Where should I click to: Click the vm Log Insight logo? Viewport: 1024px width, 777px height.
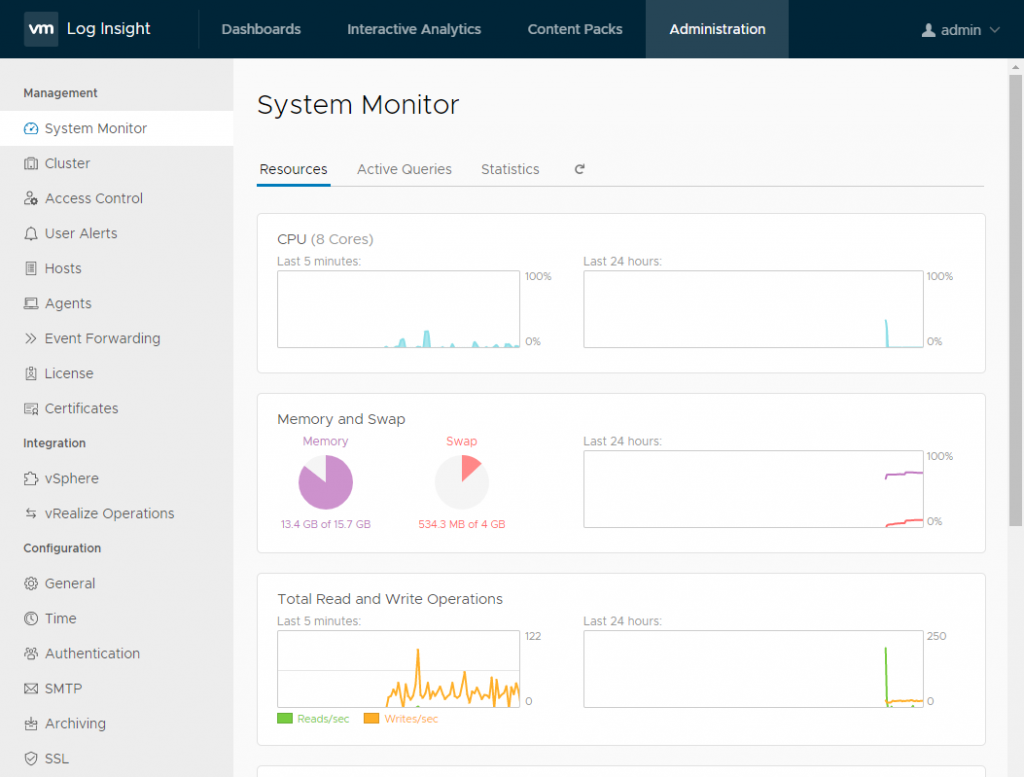pos(88,29)
